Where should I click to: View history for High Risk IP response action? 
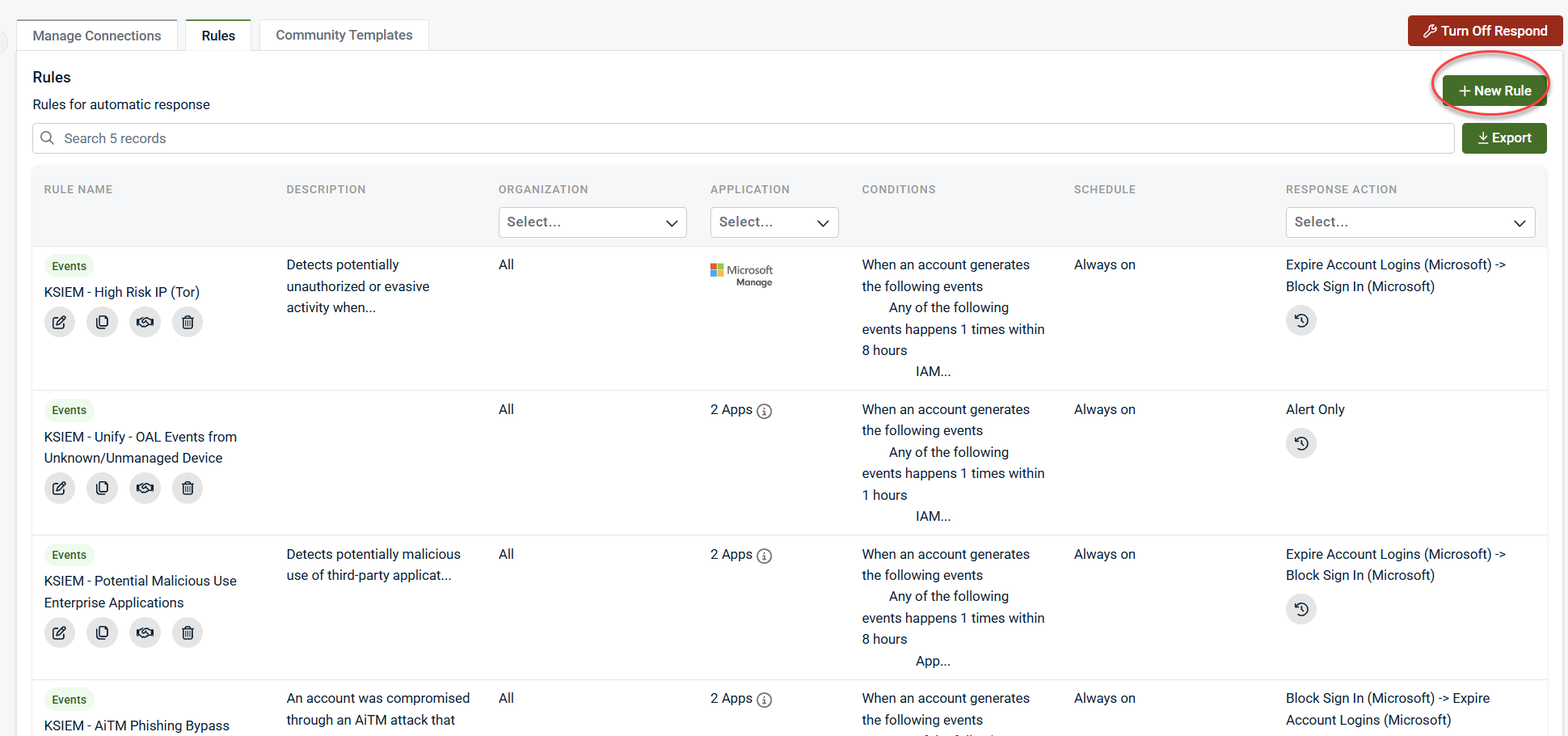(1300, 320)
